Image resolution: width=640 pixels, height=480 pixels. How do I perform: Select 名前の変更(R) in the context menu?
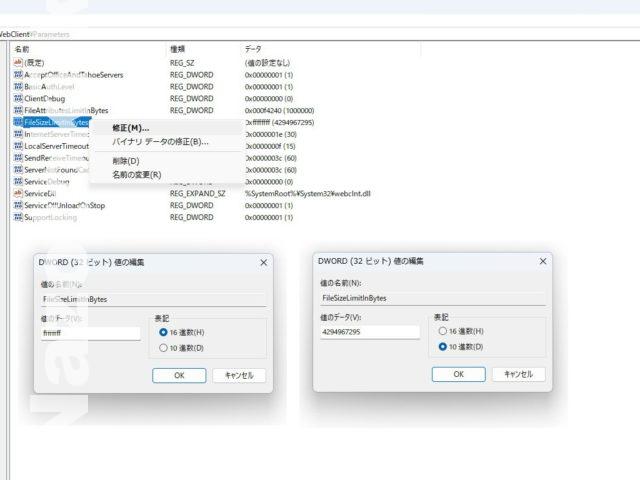coord(136,174)
